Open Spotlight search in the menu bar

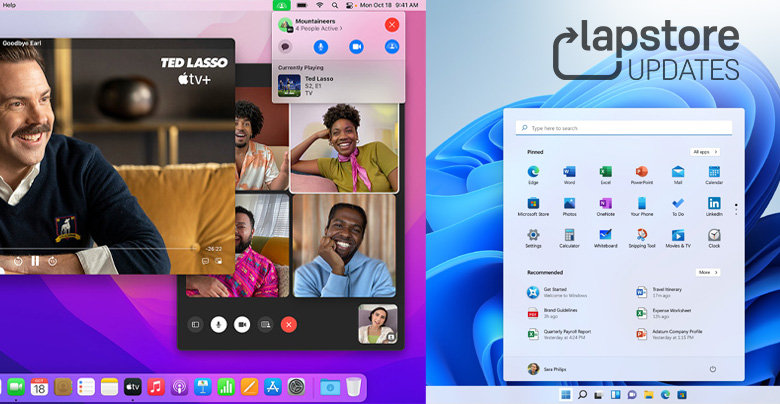tap(335, 5)
